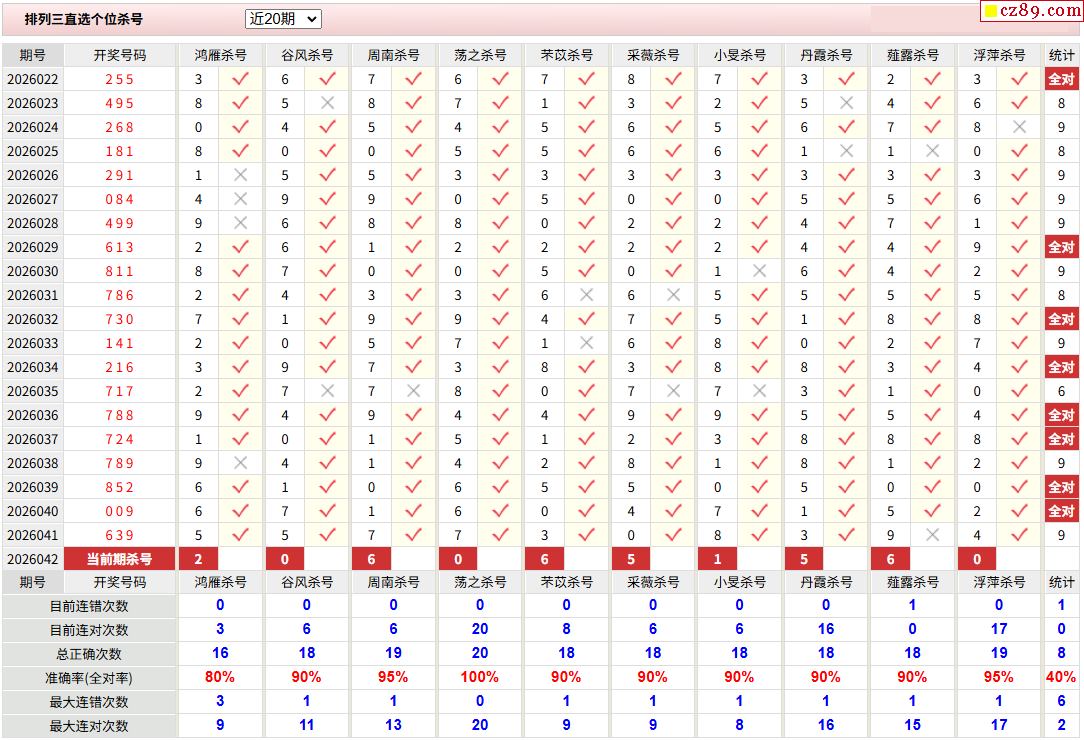Click the 最大连对次数 row label

(x=90, y=725)
